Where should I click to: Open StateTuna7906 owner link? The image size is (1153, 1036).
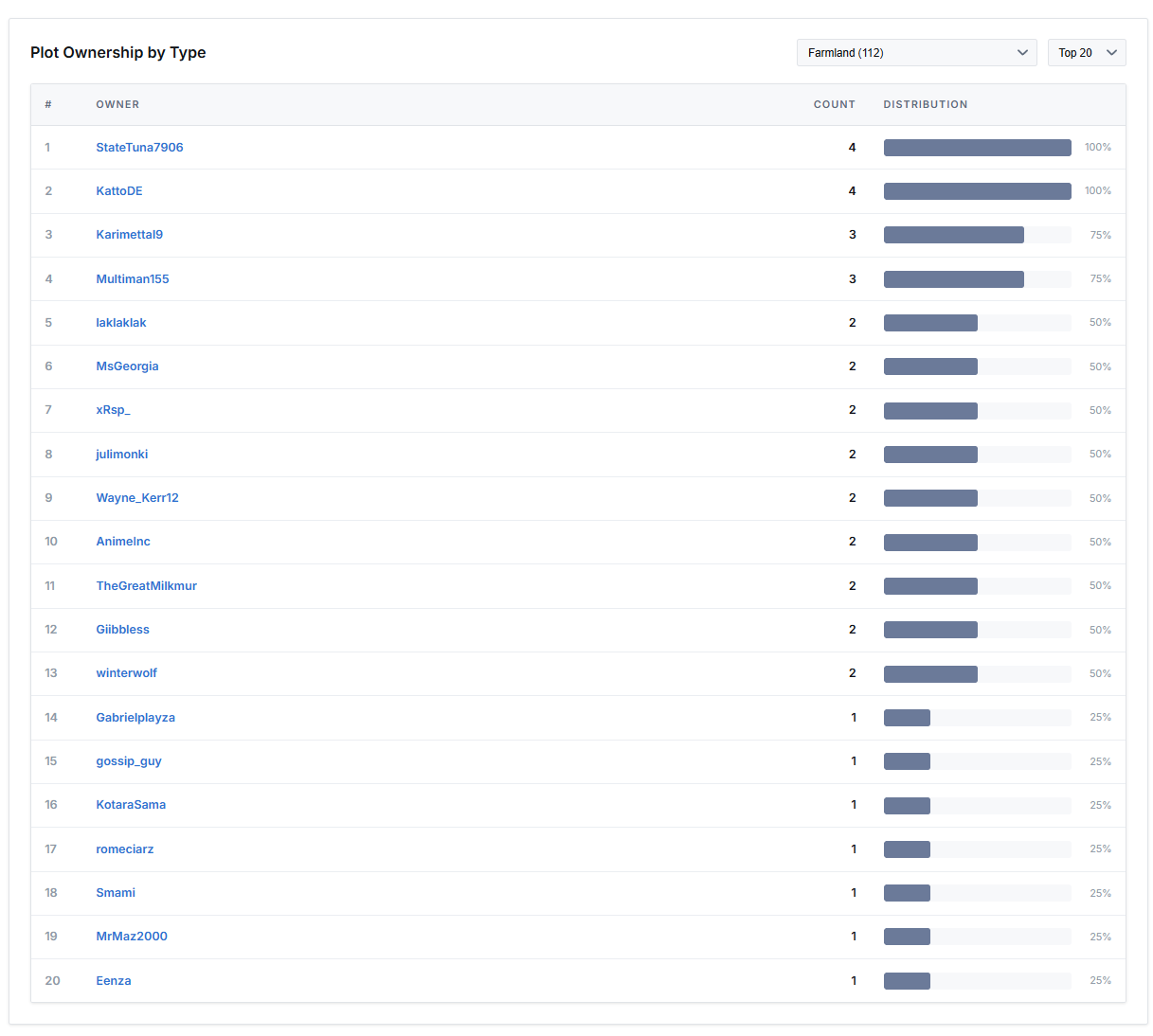click(x=139, y=148)
